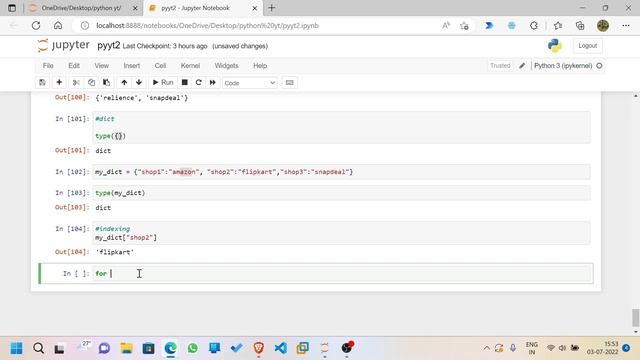Go to browser home page
The image size is (640, 360).
(58, 25)
